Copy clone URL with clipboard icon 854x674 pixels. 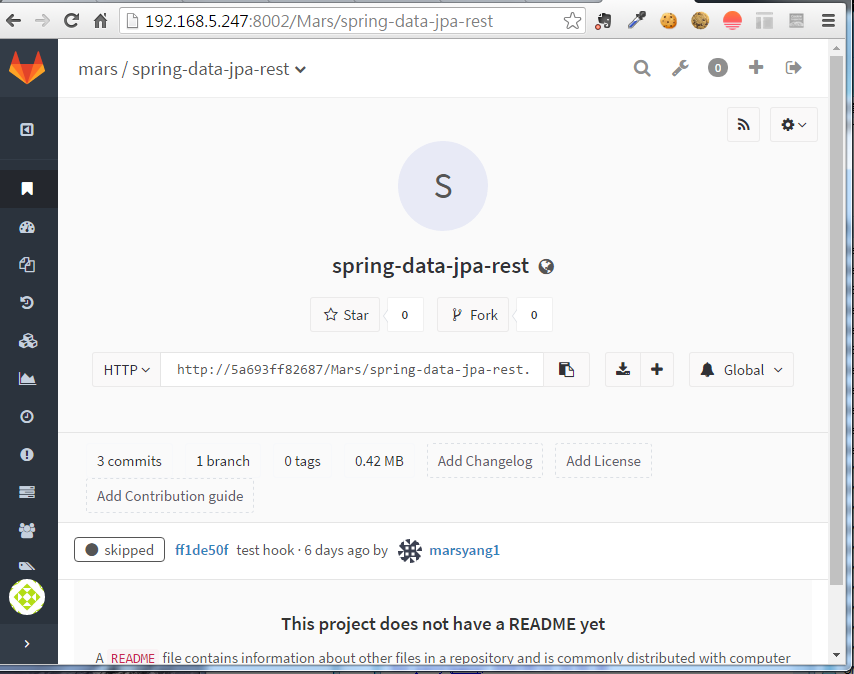coord(566,370)
